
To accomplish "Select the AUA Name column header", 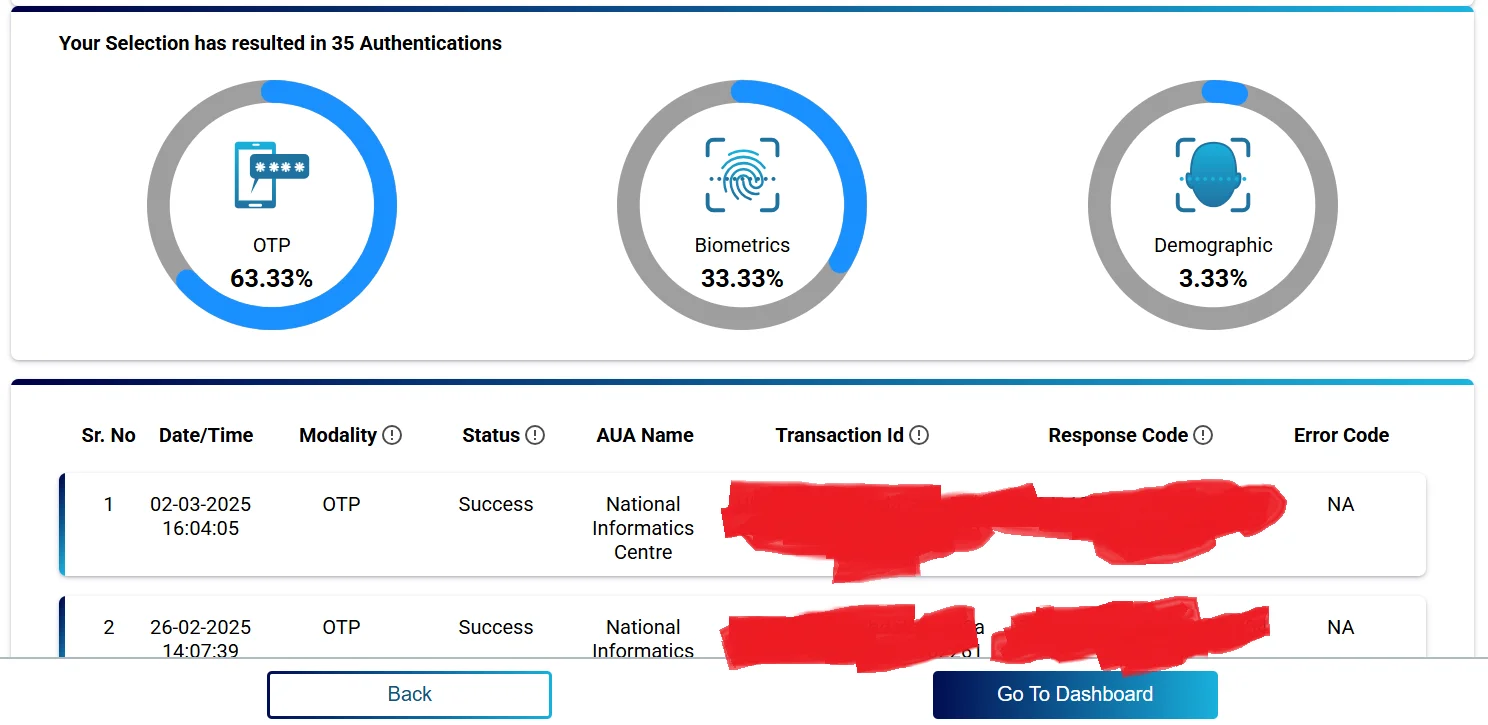I will (645, 435).
